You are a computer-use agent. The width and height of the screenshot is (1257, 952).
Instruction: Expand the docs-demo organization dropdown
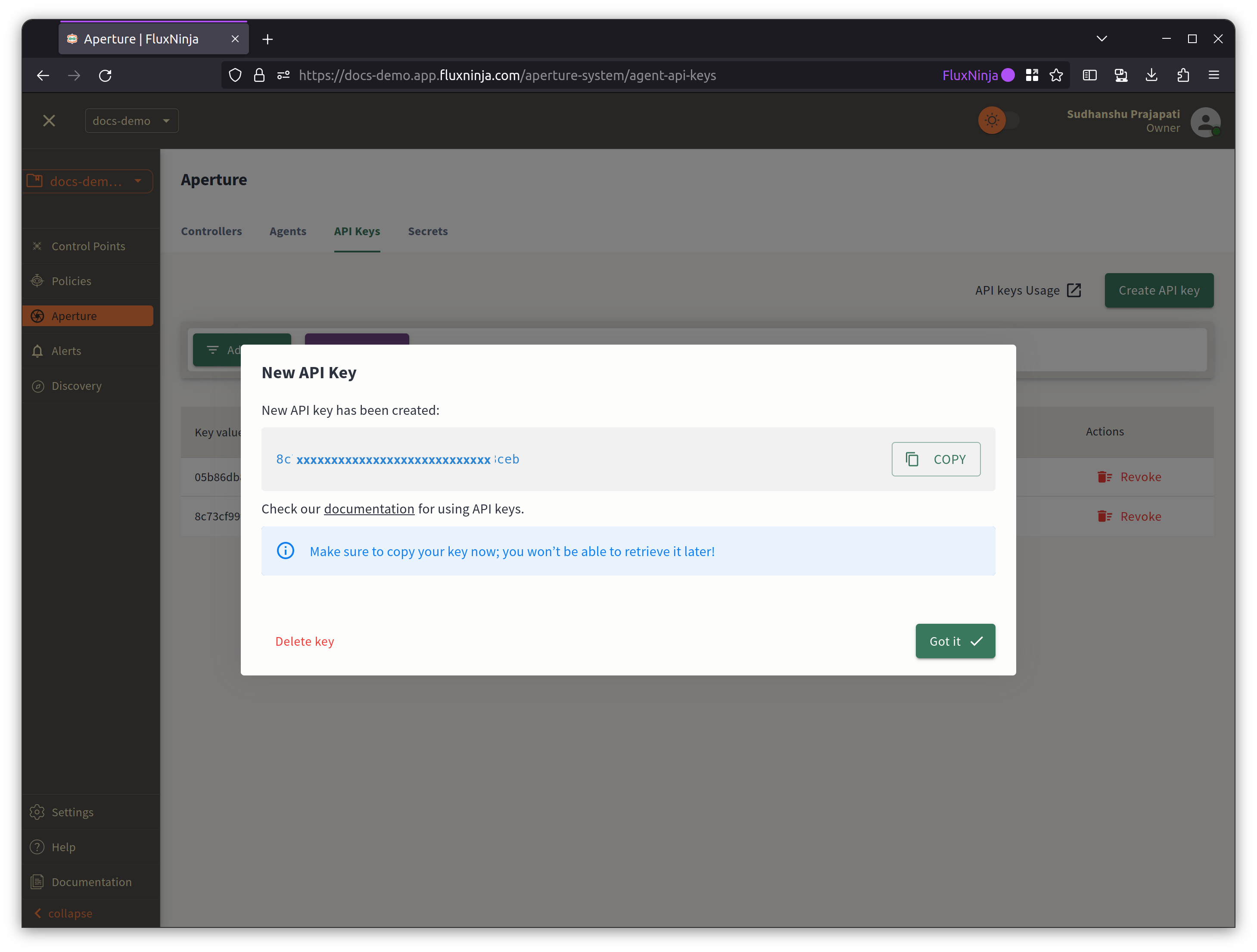point(132,121)
